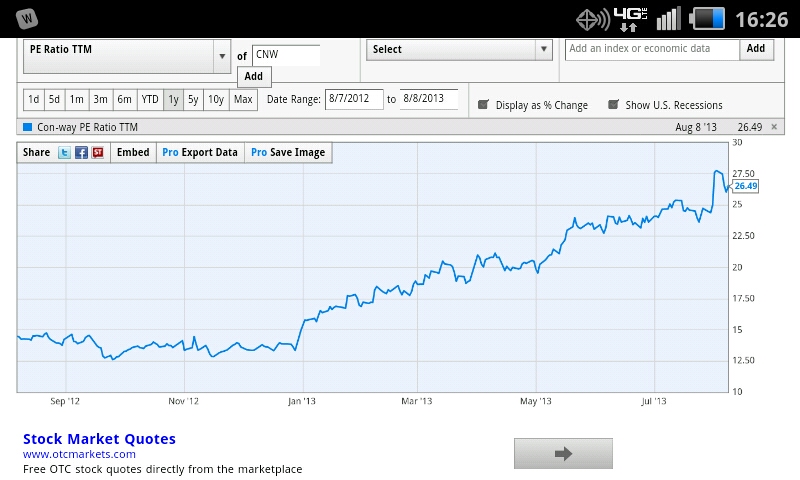Select the 5y time range
The width and height of the screenshot is (800, 480).
coord(193,99)
